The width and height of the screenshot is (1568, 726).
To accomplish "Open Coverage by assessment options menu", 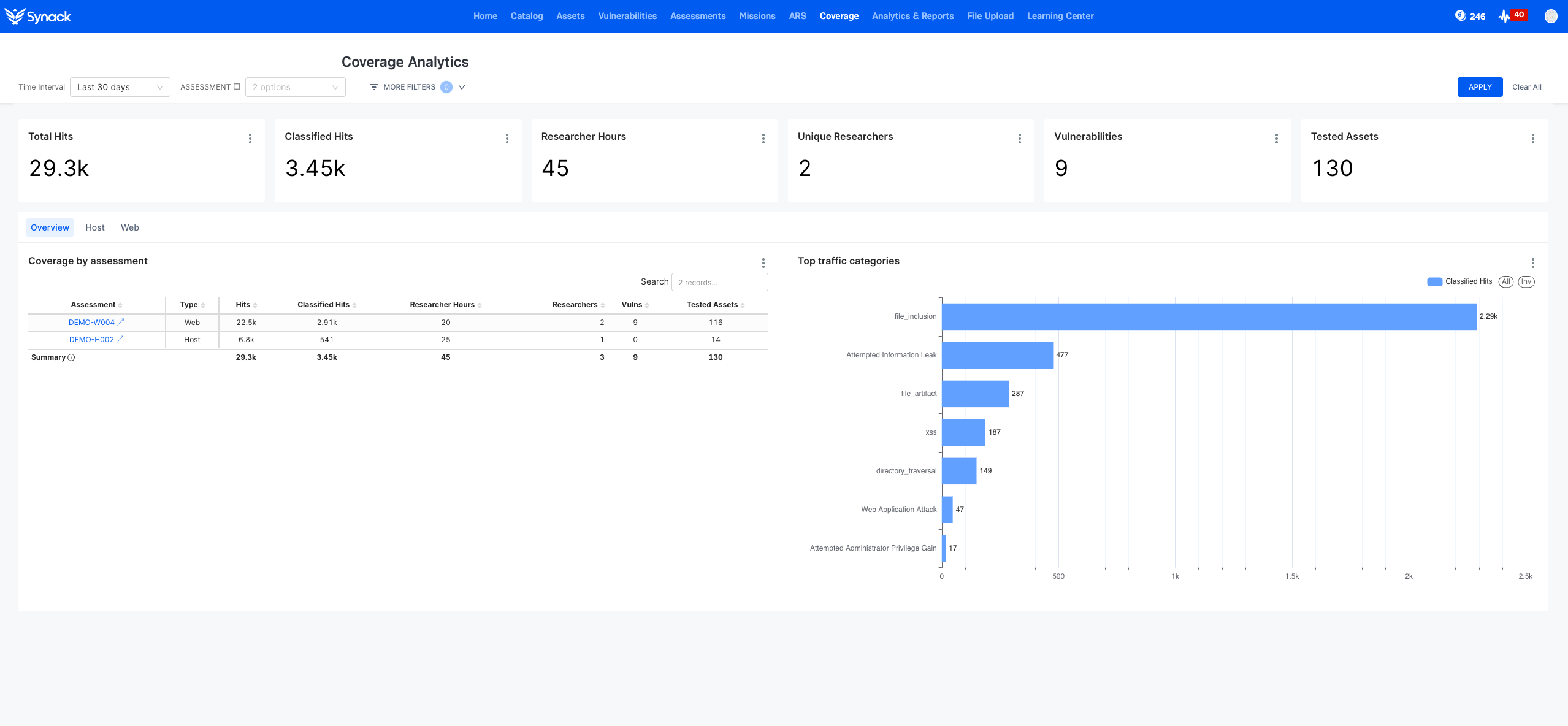I will tap(763, 263).
